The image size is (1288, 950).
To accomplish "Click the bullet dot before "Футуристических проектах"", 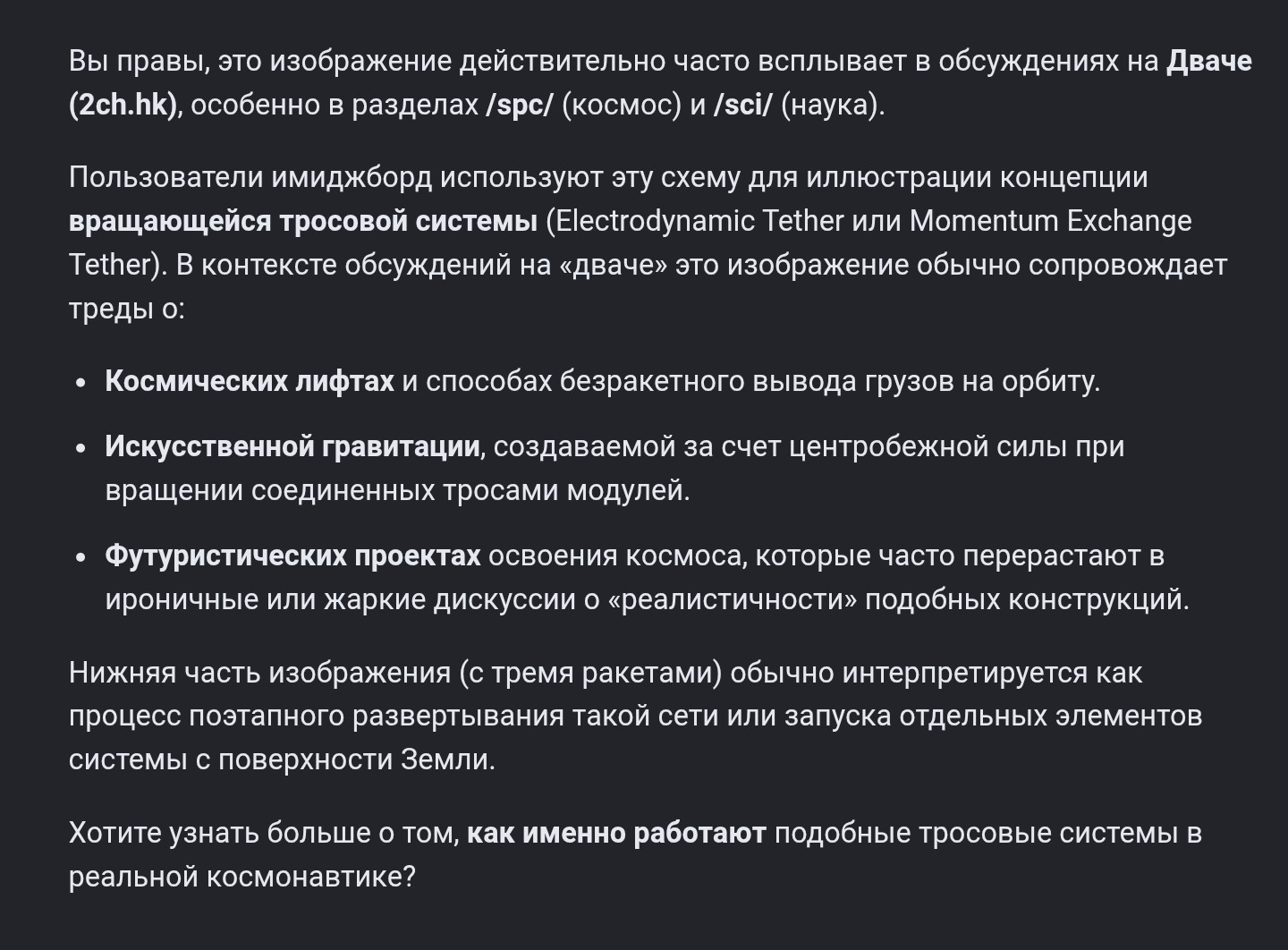I will (x=81, y=556).
